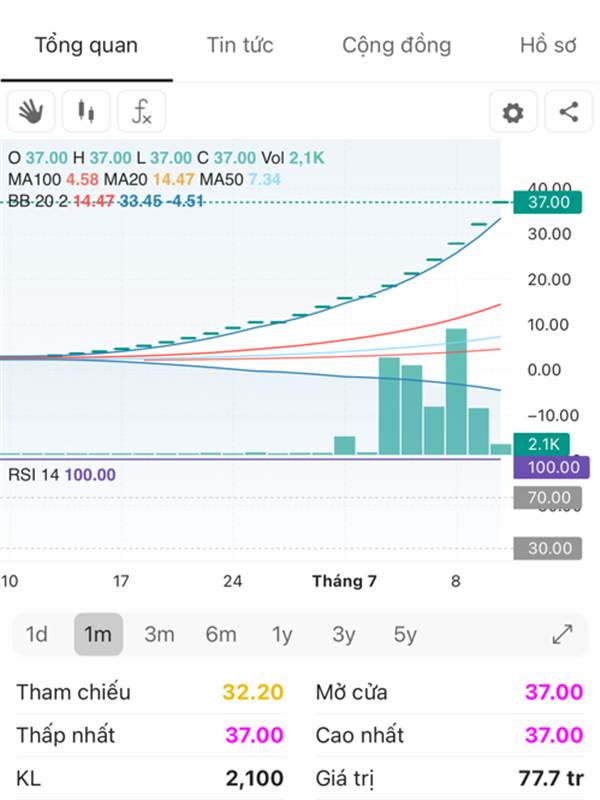Switch chart range to 6m
The width and height of the screenshot is (600, 800).
point(221,634)
